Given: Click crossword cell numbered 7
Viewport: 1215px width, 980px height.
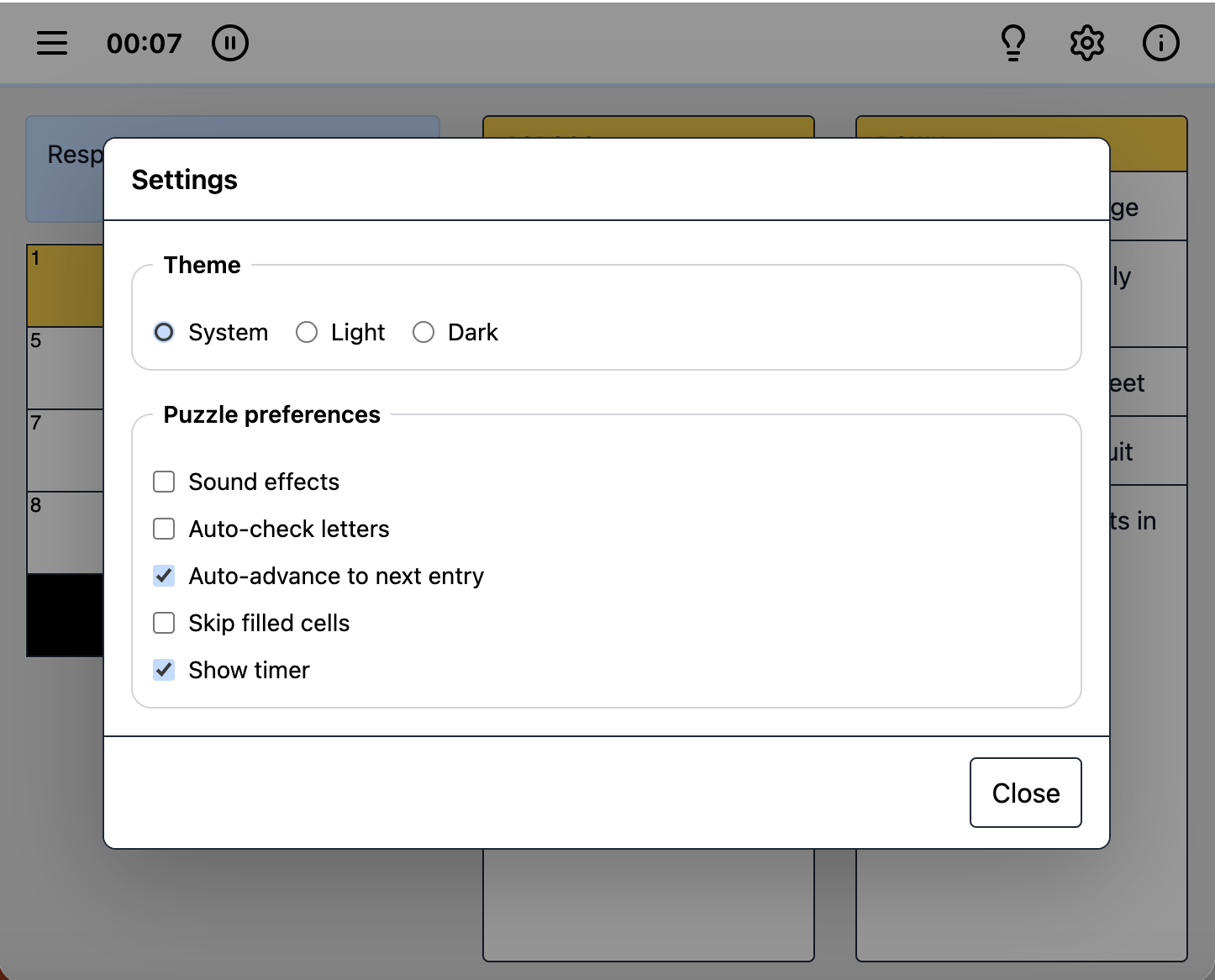Looking at the screenshot, I should pyautogui.click(x=65, y=450).
